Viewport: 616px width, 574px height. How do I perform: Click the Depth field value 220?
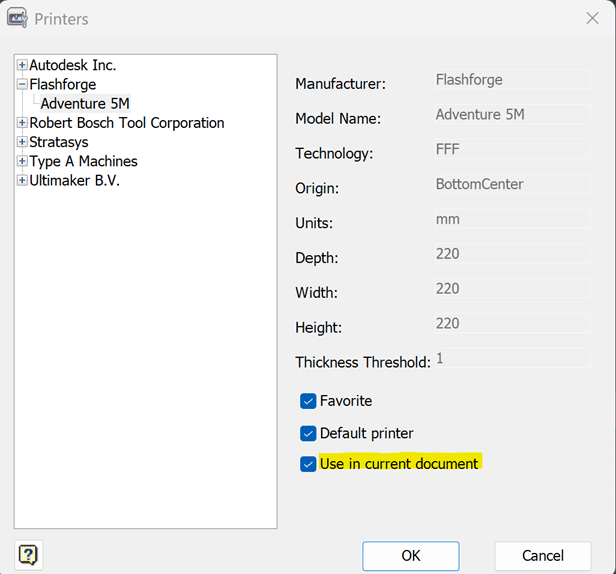click(512, 254)
